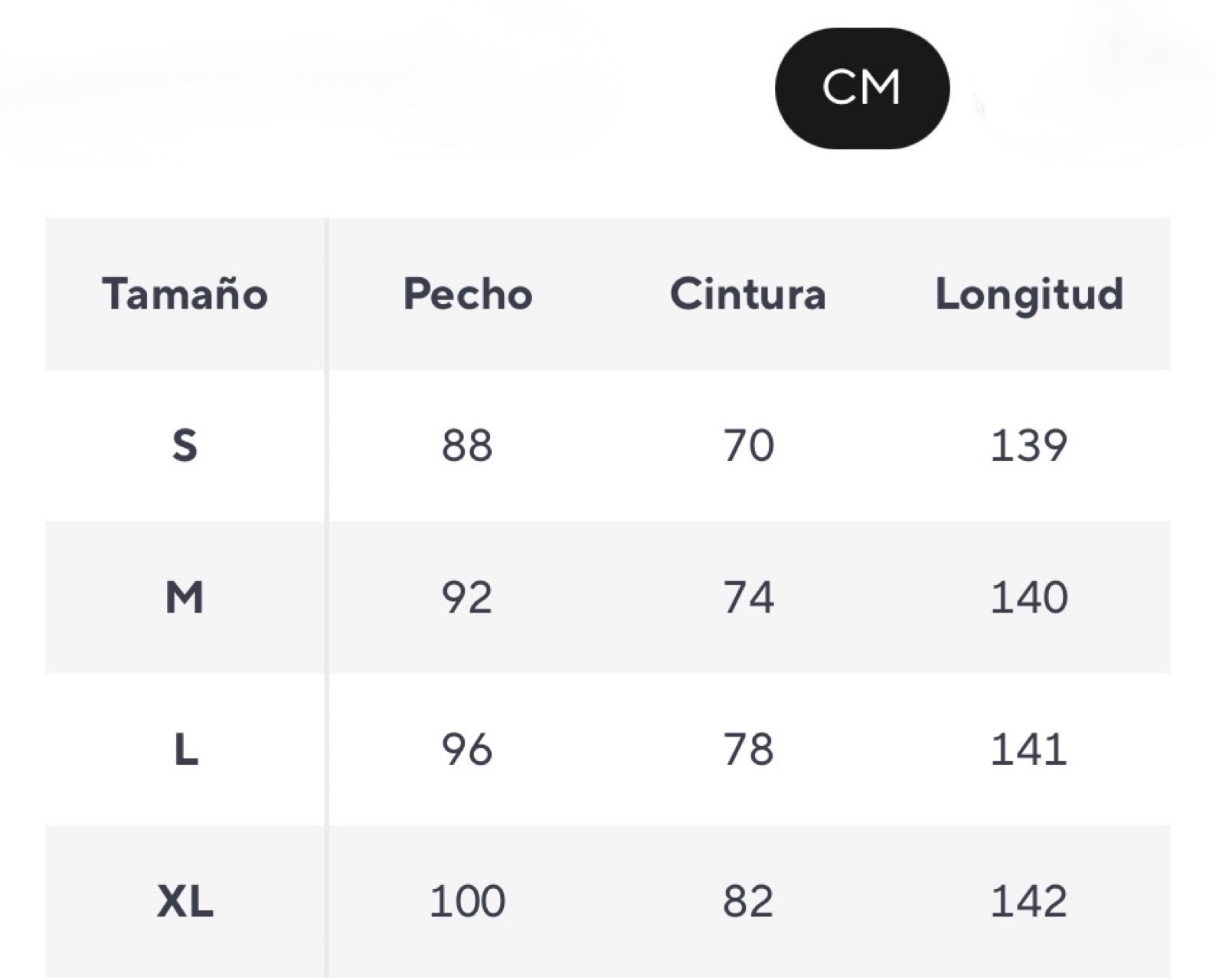Click the Cintura value 70
The height and width of the screenshot is (980, 1216).
coord(748,445)
